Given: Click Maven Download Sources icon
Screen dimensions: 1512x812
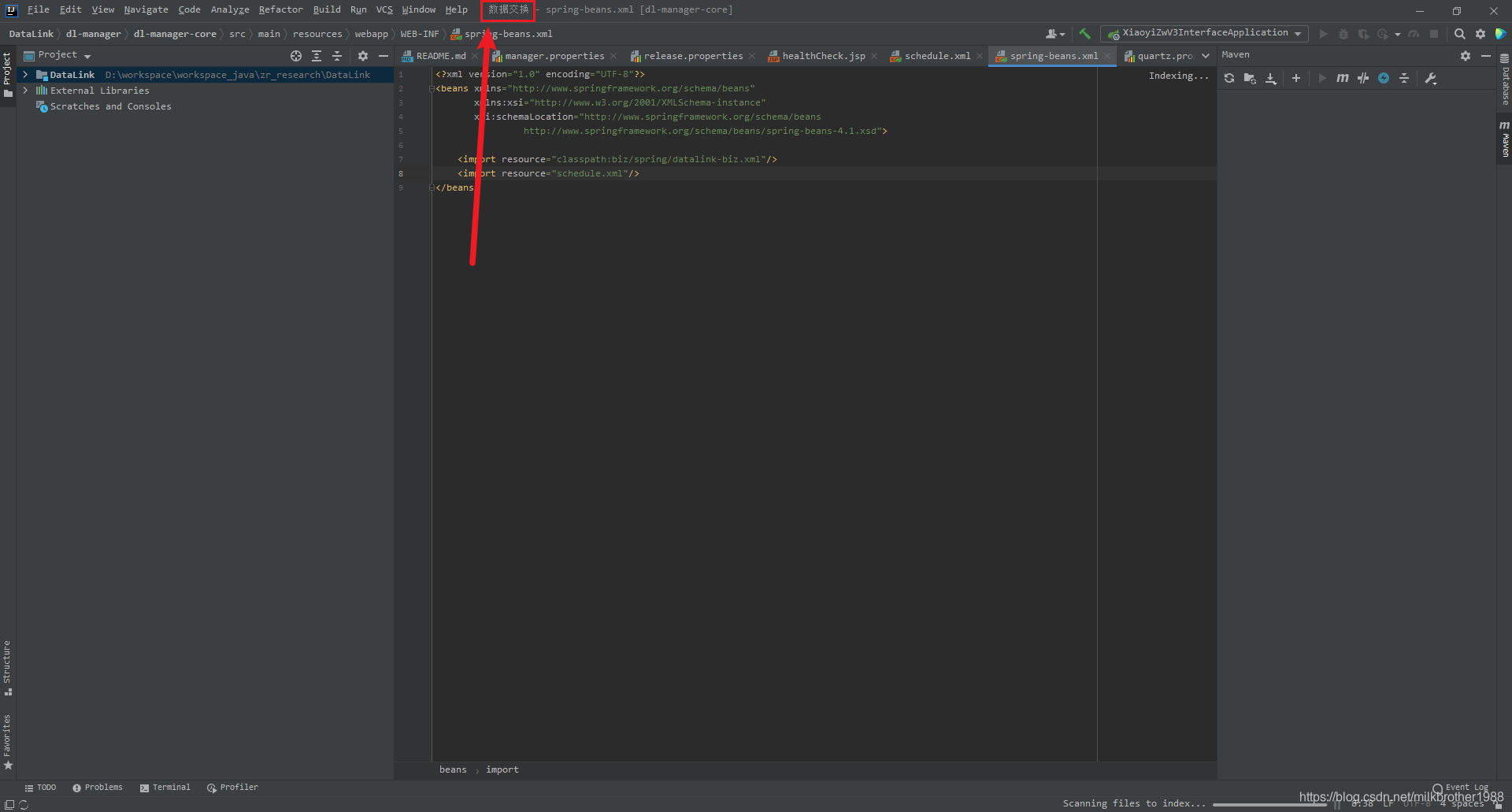Looking at the screenshot, I should click(1271, 78).
